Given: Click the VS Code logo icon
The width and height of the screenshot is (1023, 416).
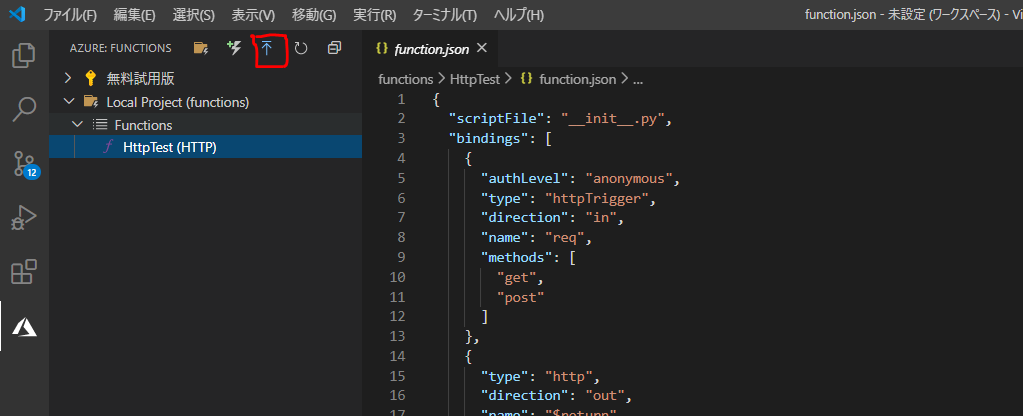Looking at the screenshot, I should pos(18,14).
